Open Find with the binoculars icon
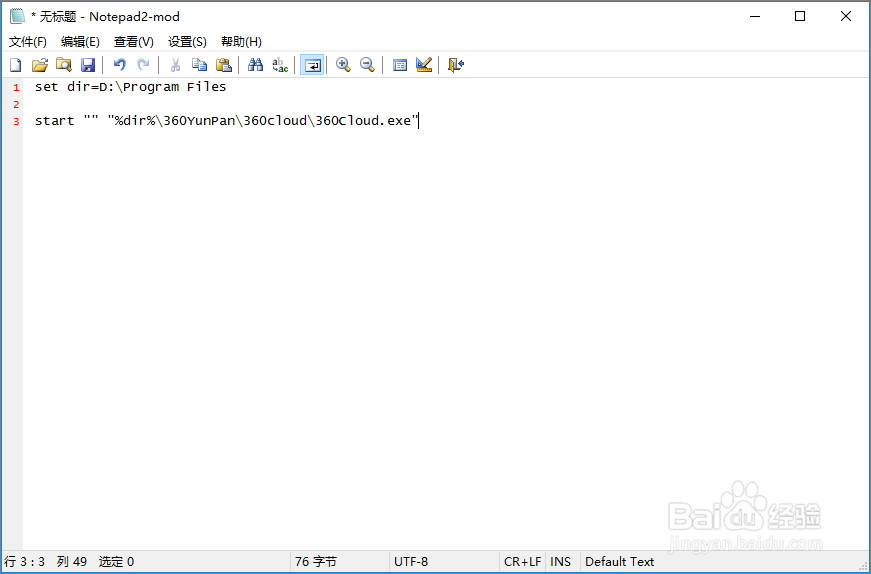 (255, 65)
